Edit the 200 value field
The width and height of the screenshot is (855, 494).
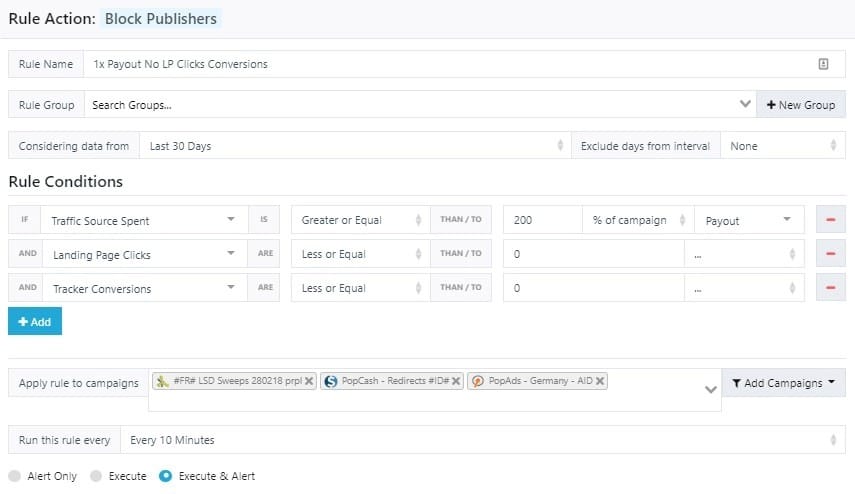pos(543,220)
